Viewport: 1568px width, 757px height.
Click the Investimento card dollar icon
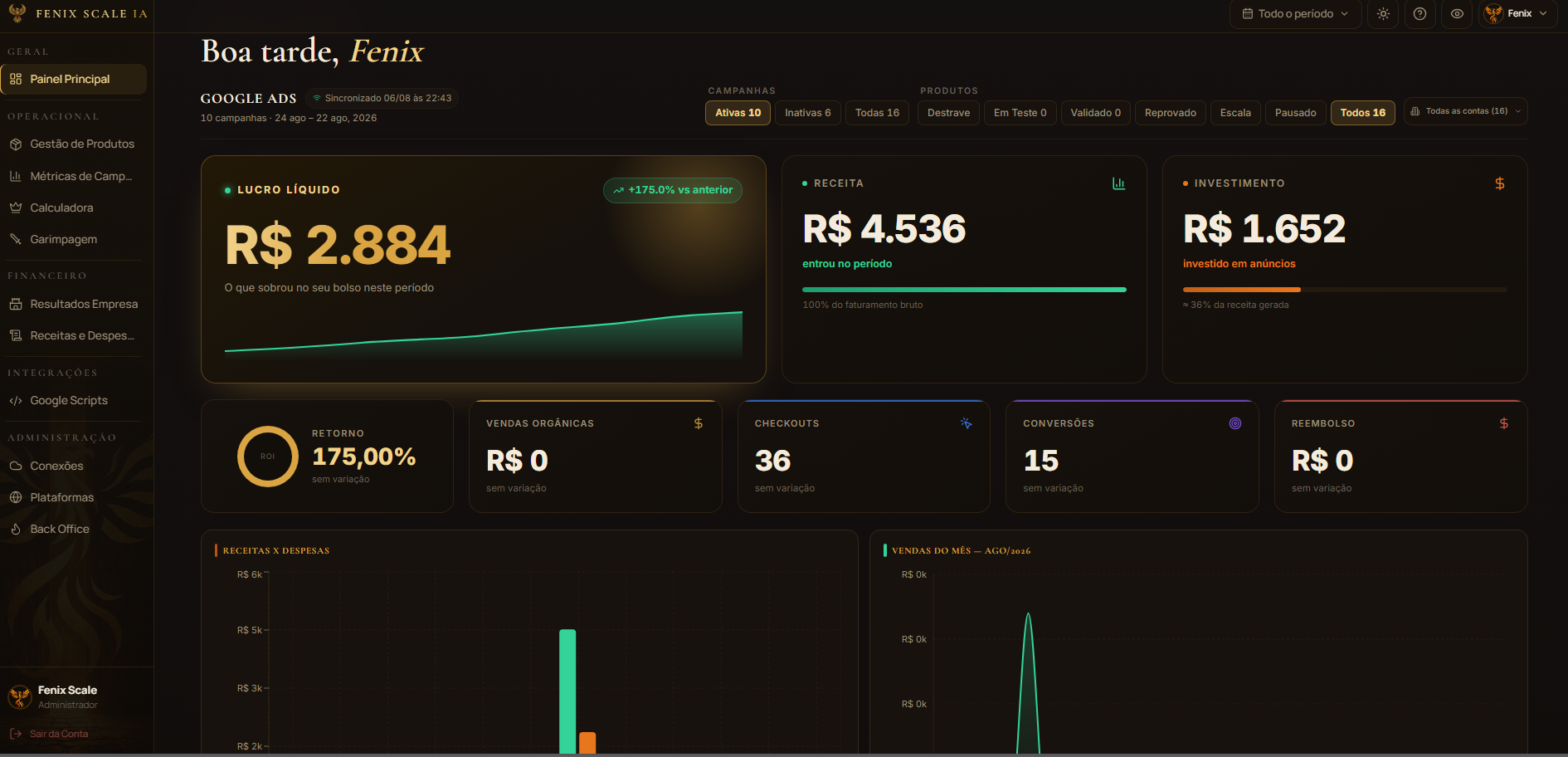[1499, 183]
